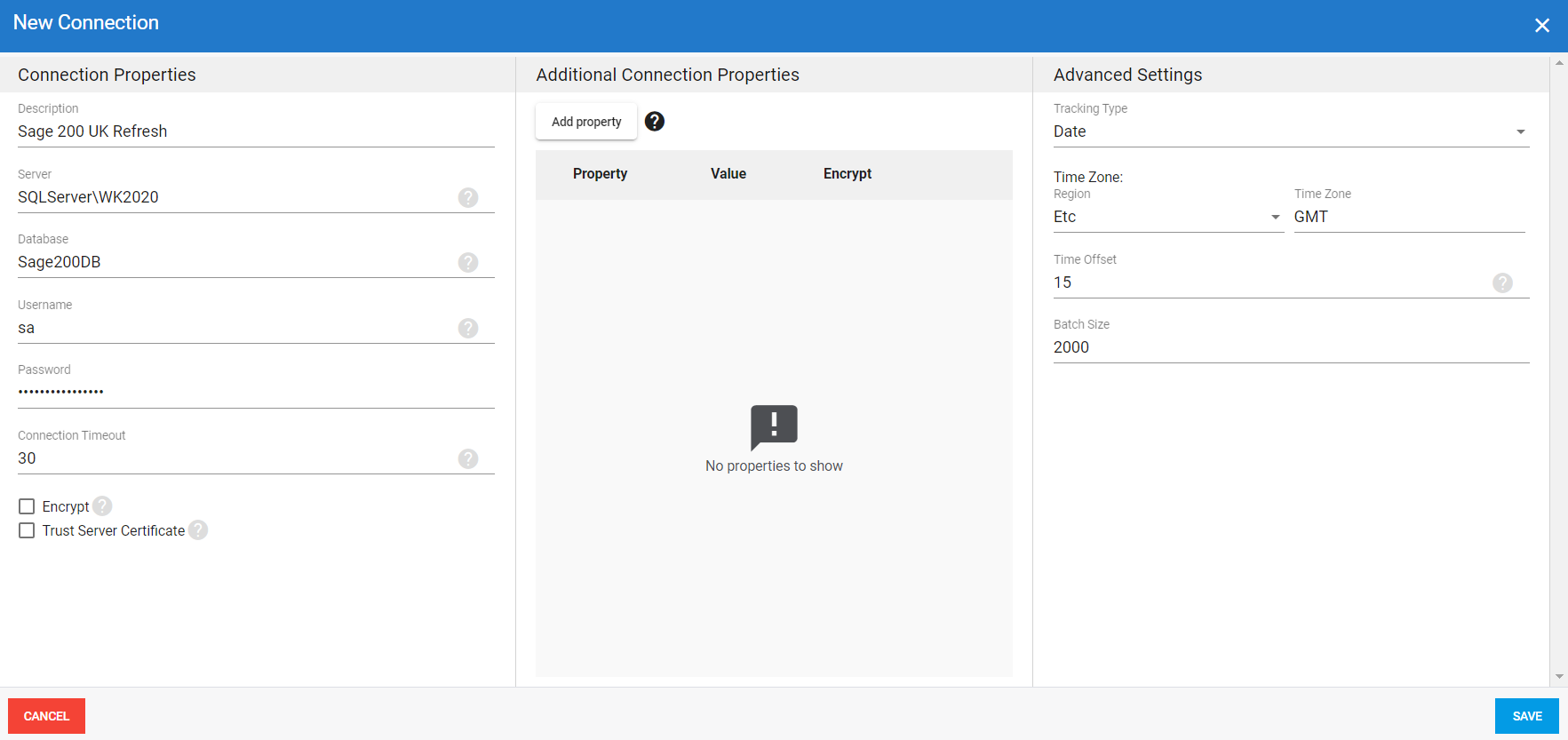Click the Time Zone GMT field
The height and width of the screenshot is (740, 1568).
click(x=1408, y=217)
